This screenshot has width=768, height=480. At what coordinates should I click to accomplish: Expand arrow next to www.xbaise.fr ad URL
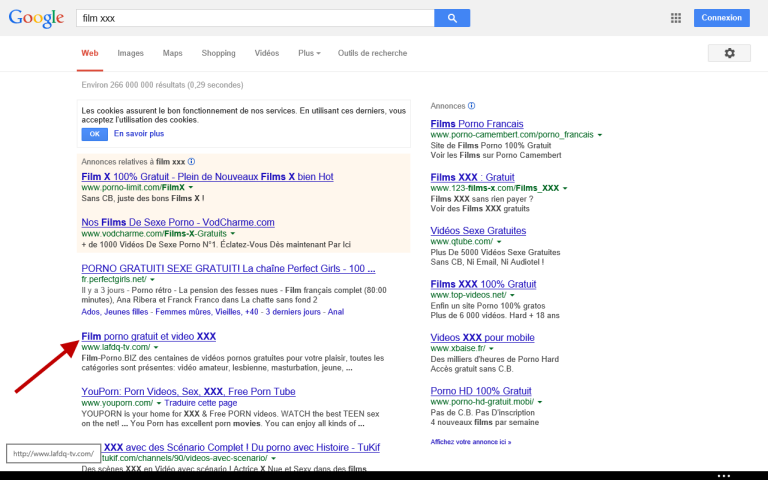[x=491, y=349]
